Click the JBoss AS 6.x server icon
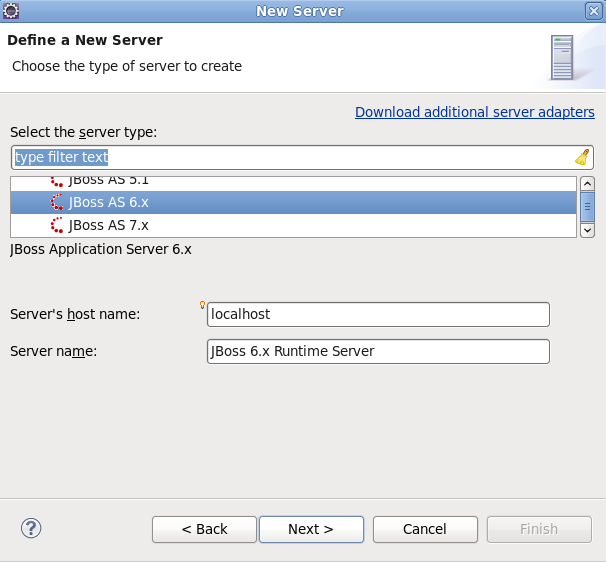Screen dimensions: 606x562 pos(57,202)
